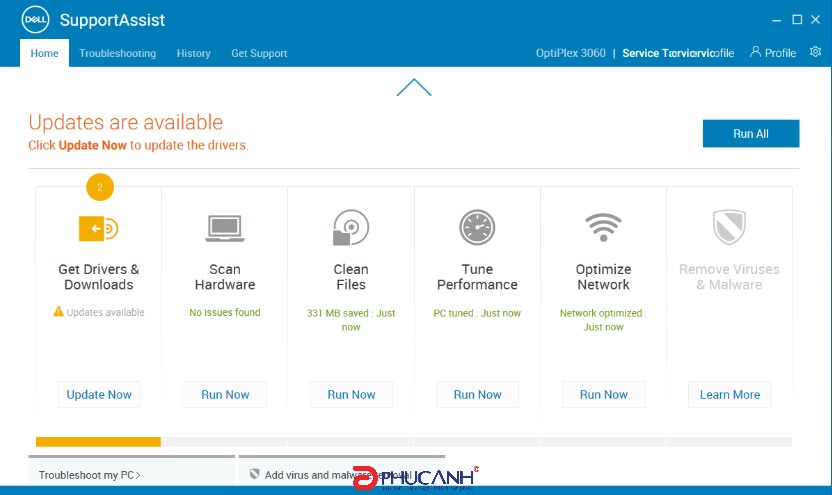Screen dimensions: 832x495
Task: Click the 'PC tuned : Just now' status
Action: click(477, 313)
